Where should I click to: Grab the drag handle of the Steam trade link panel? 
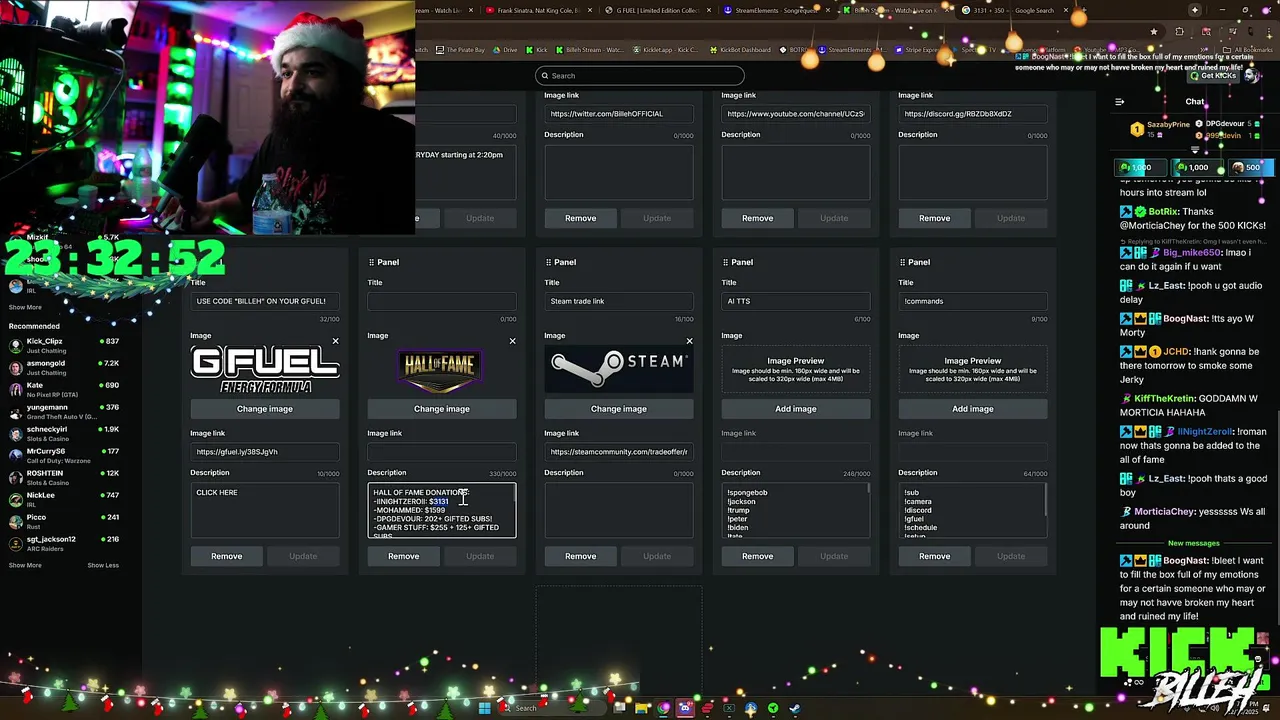548,262
